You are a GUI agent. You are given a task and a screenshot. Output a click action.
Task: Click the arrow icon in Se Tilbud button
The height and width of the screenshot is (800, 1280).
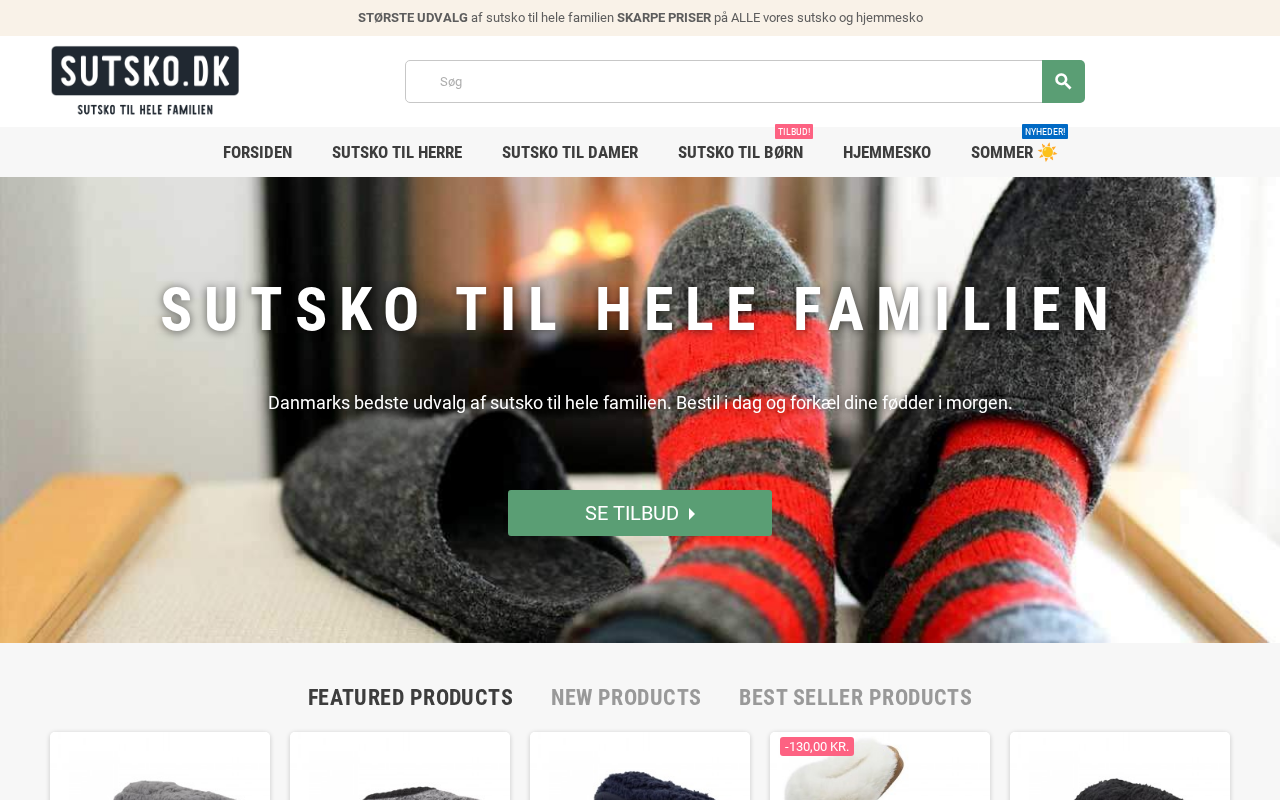(692, 513)
